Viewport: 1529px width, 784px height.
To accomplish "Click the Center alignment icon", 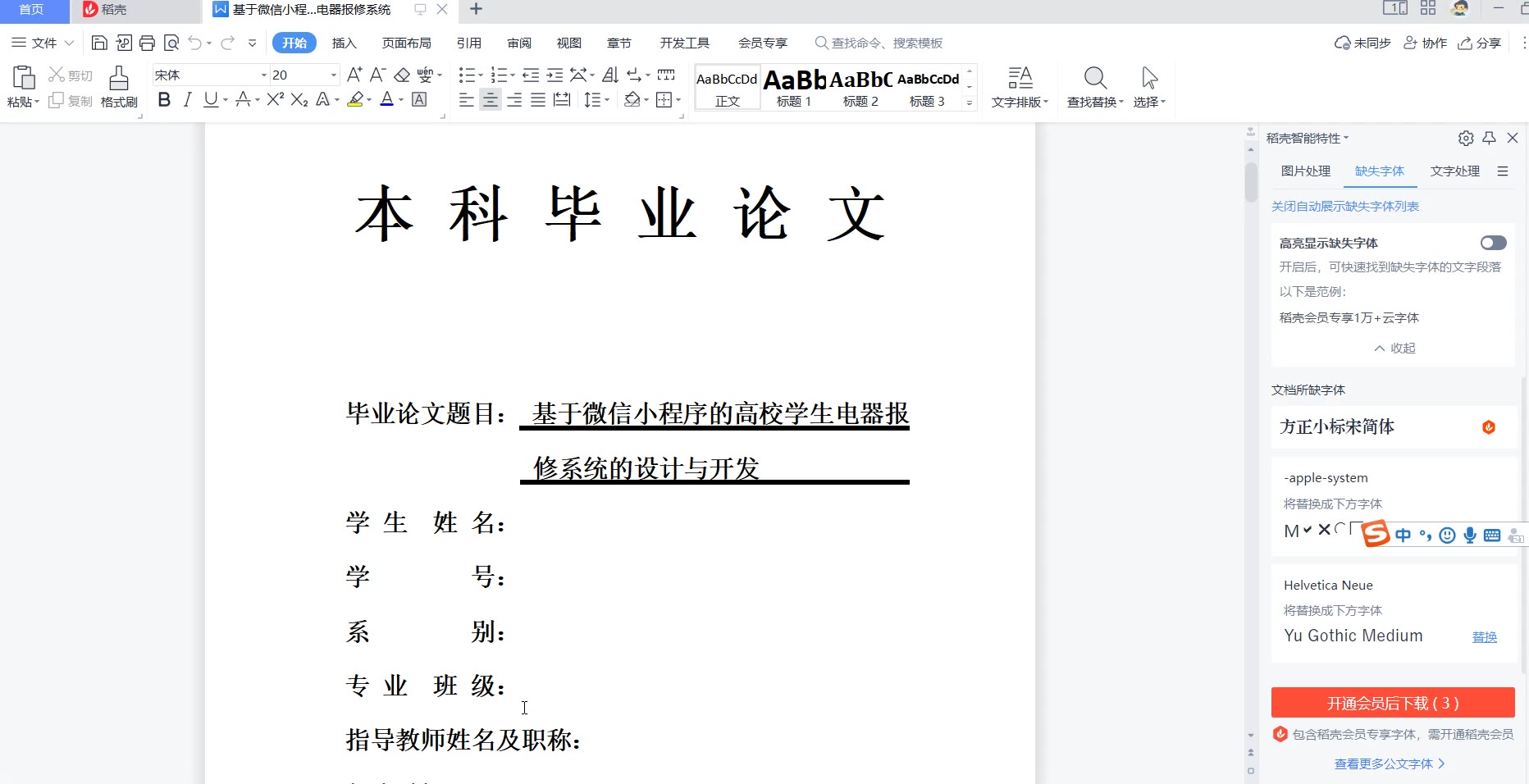I will (491, 99).
